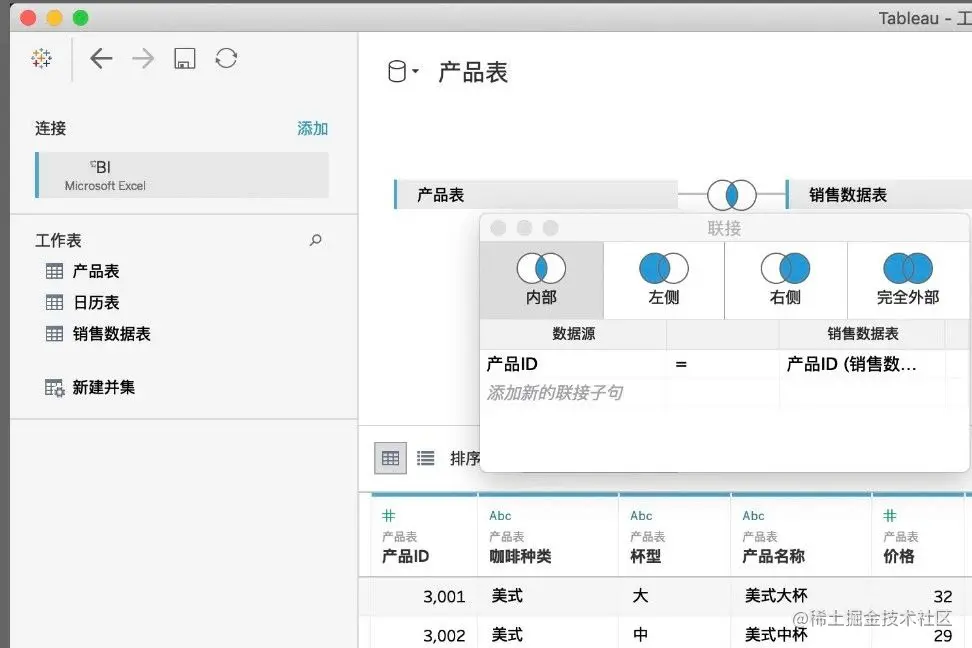Click the red close window button
Screen dimensions: 972x648
pyautogui.click(x=28, y=18)
